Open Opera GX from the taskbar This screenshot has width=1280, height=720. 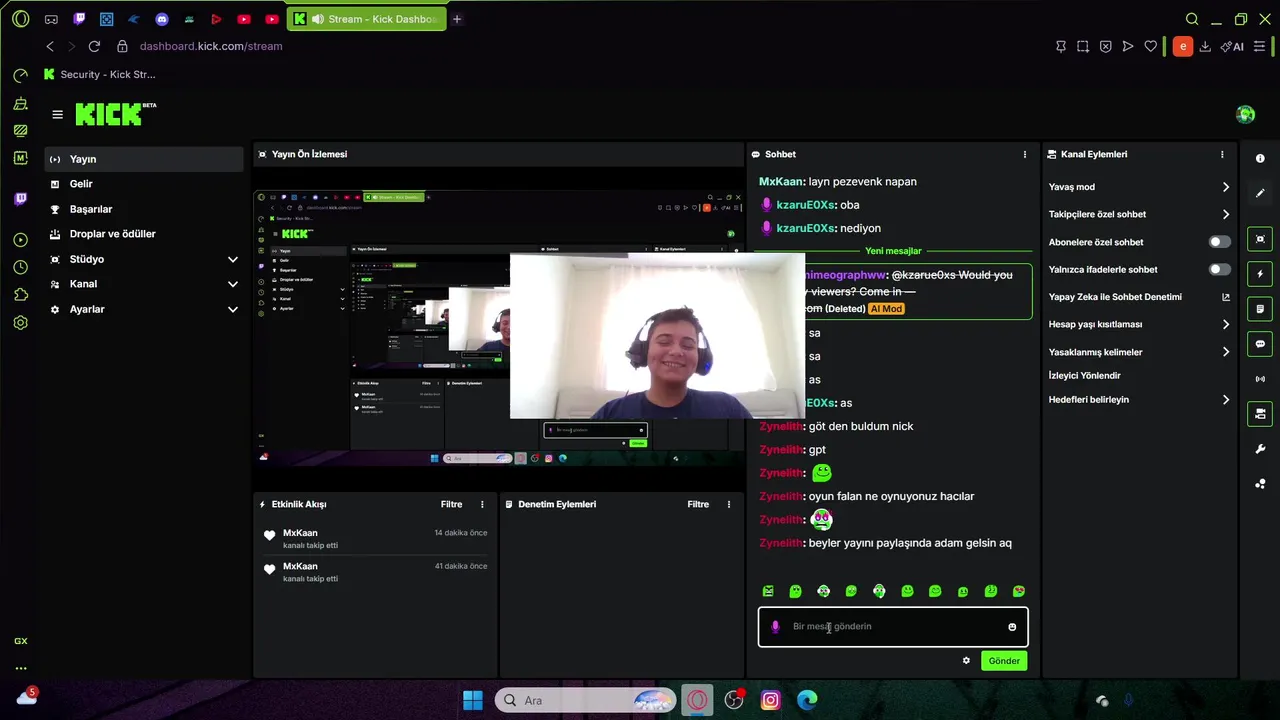(x=697, y=700)
